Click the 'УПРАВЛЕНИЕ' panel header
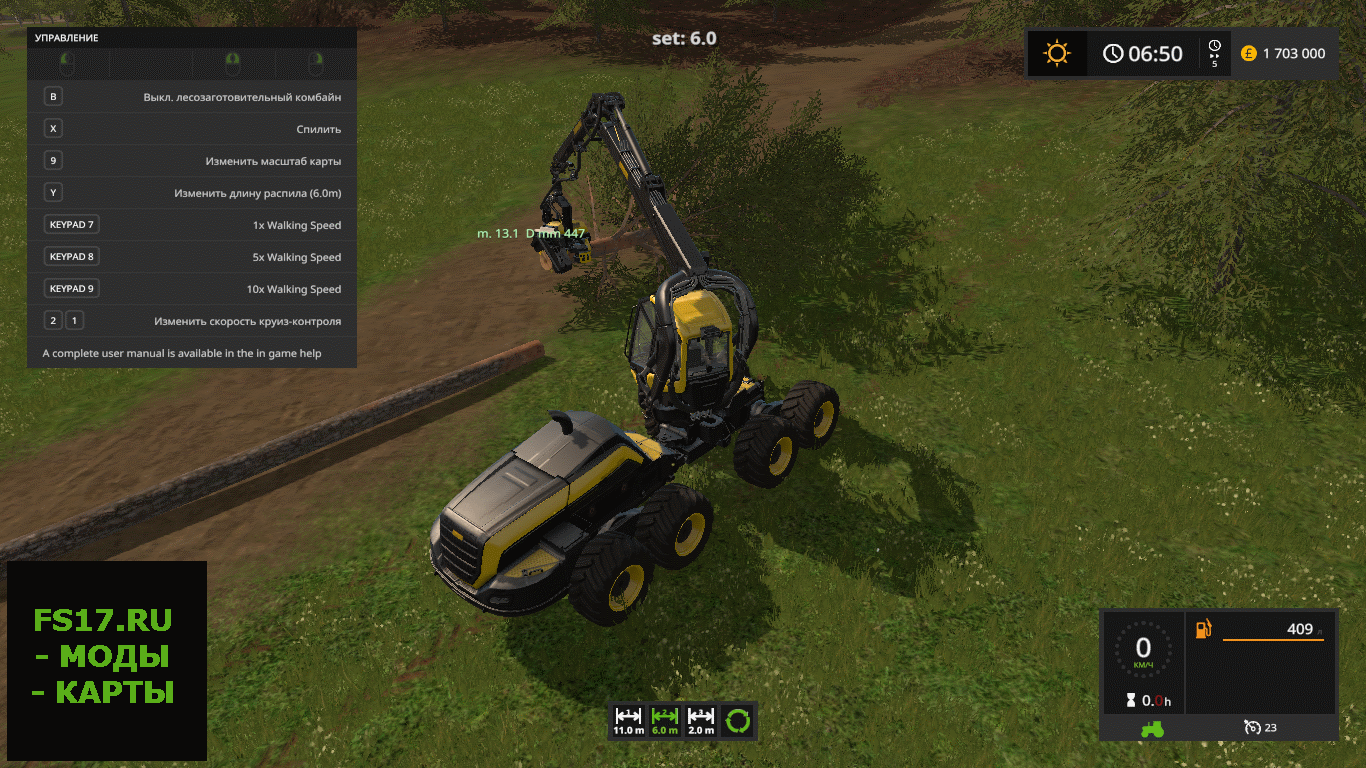This screenshot has height=768, width=1366. [192, 37]
